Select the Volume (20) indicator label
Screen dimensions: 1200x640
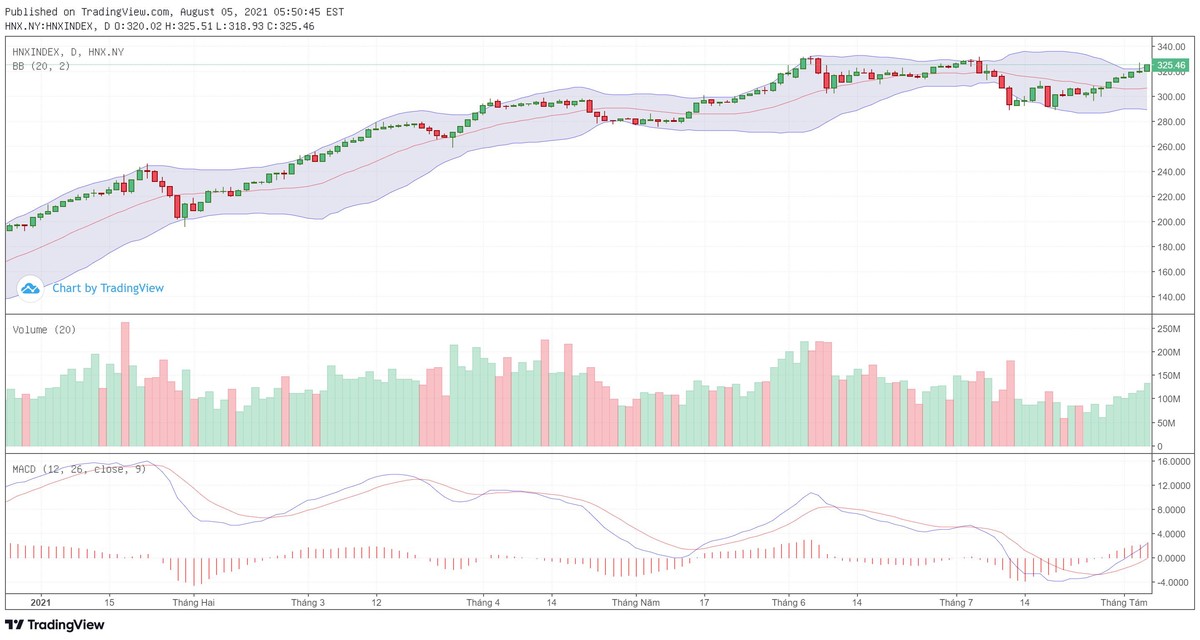[44, 330]
